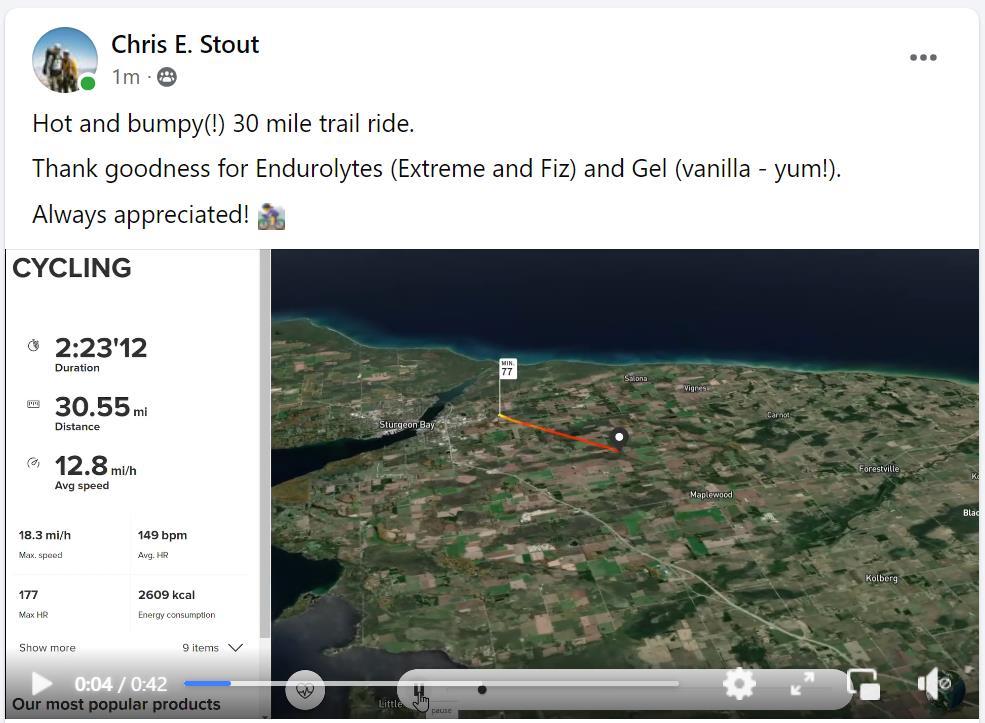
Task: Click the red route track line
Action: pos(558,432)
